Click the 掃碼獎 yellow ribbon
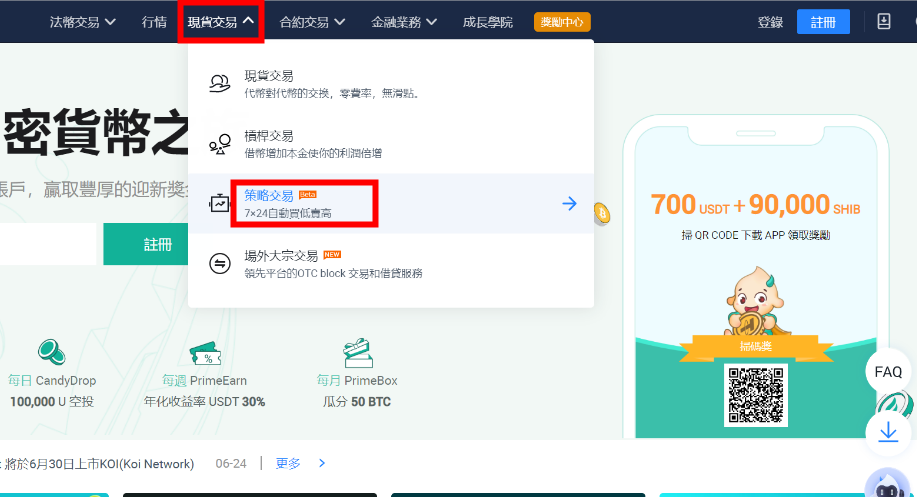Image resolution: width=917 pixels, height=497 pixels. point(756,346)
